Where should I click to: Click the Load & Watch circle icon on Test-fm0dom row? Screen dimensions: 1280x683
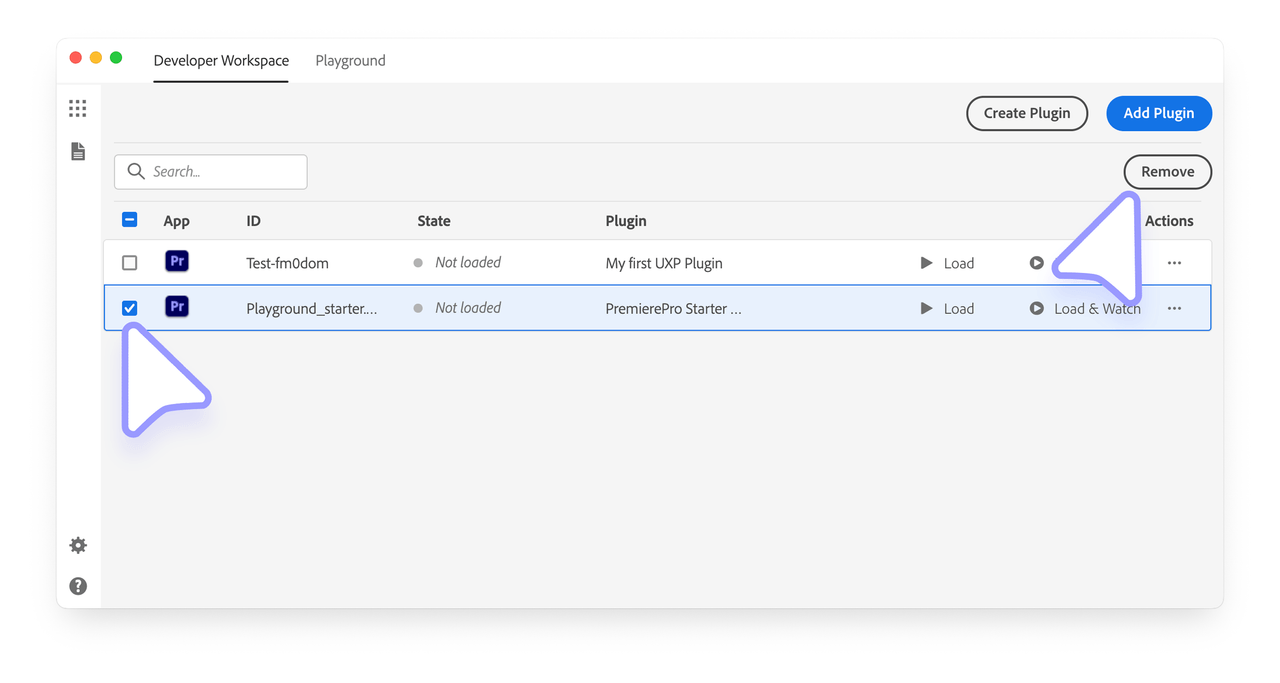(1036, 262)
